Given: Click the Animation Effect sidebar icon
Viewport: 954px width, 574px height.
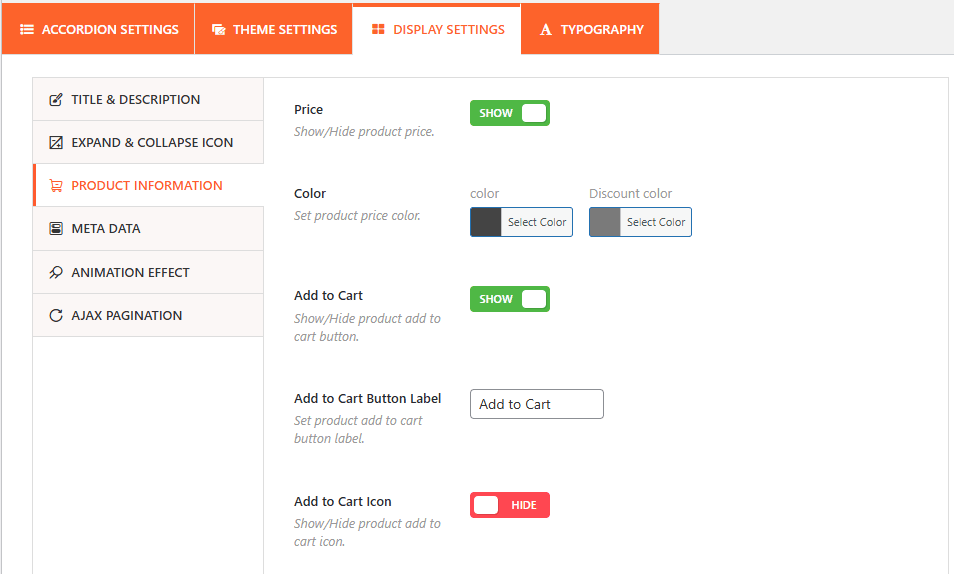Looking at the screenshot, I should coord(56,272).
